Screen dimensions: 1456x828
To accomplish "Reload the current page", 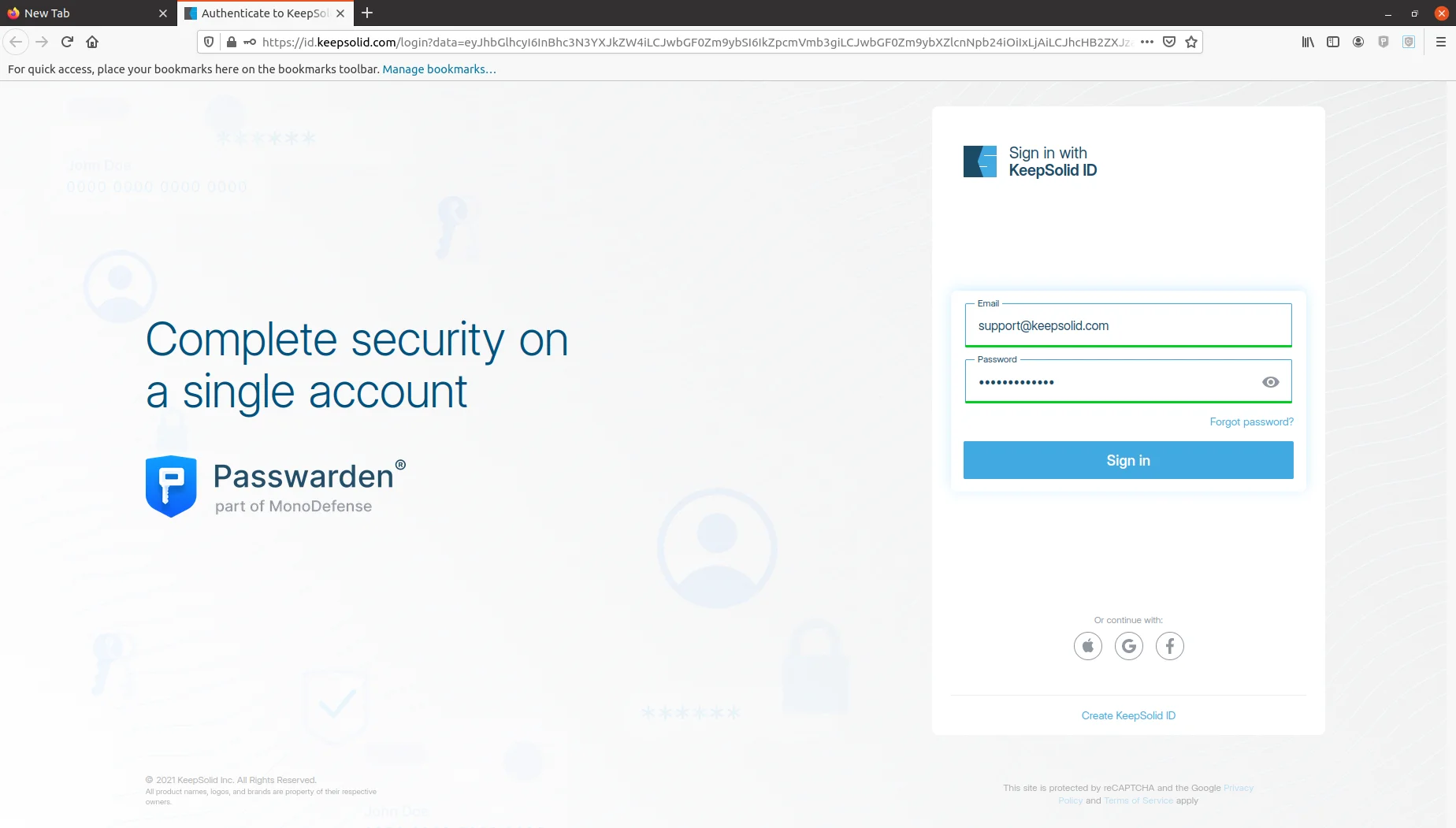I will [67, 42].
